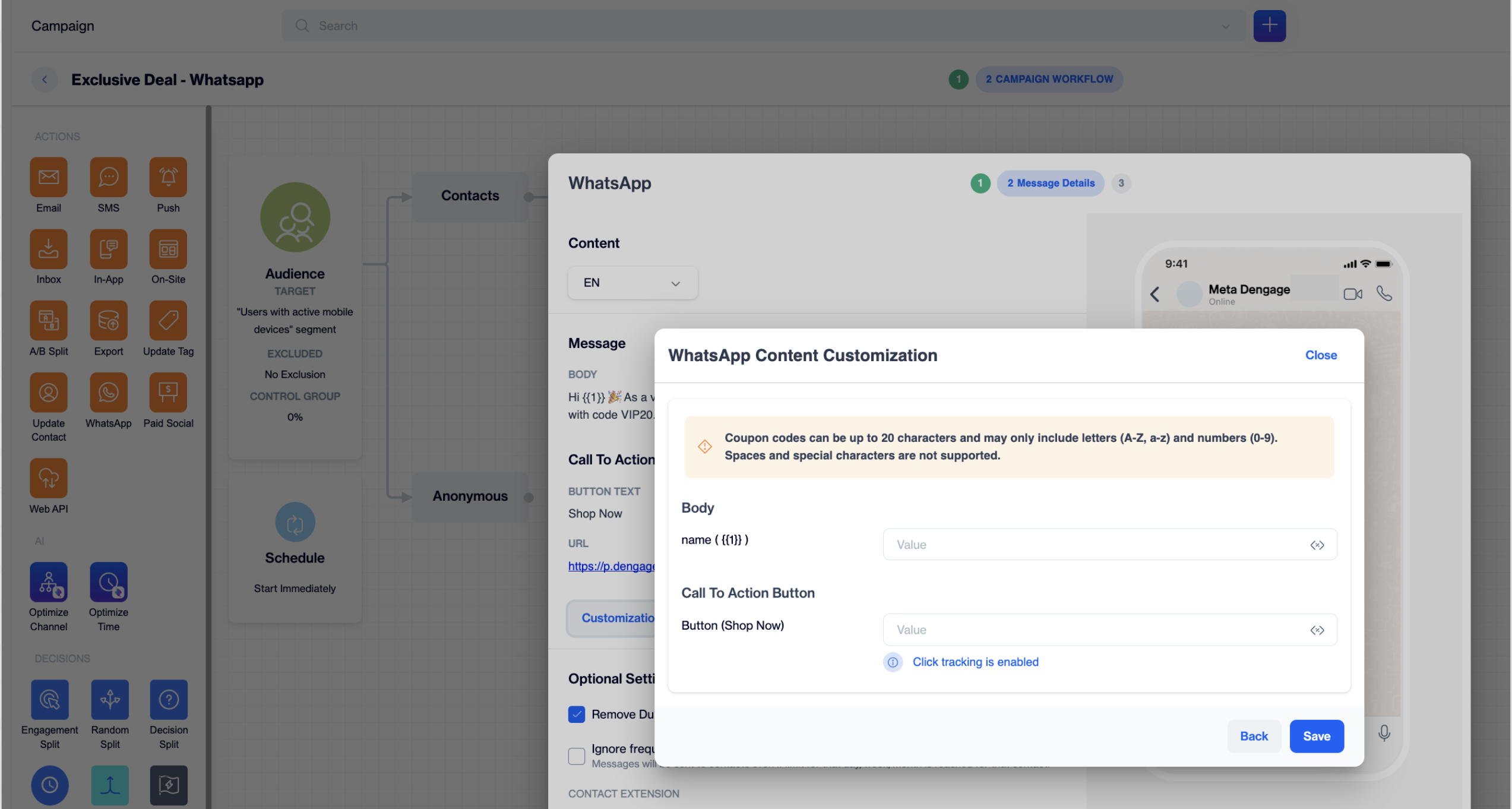1512x809 pixels.
Task: Select the Optimize Channel AI icon
Action: coord(49,582)
